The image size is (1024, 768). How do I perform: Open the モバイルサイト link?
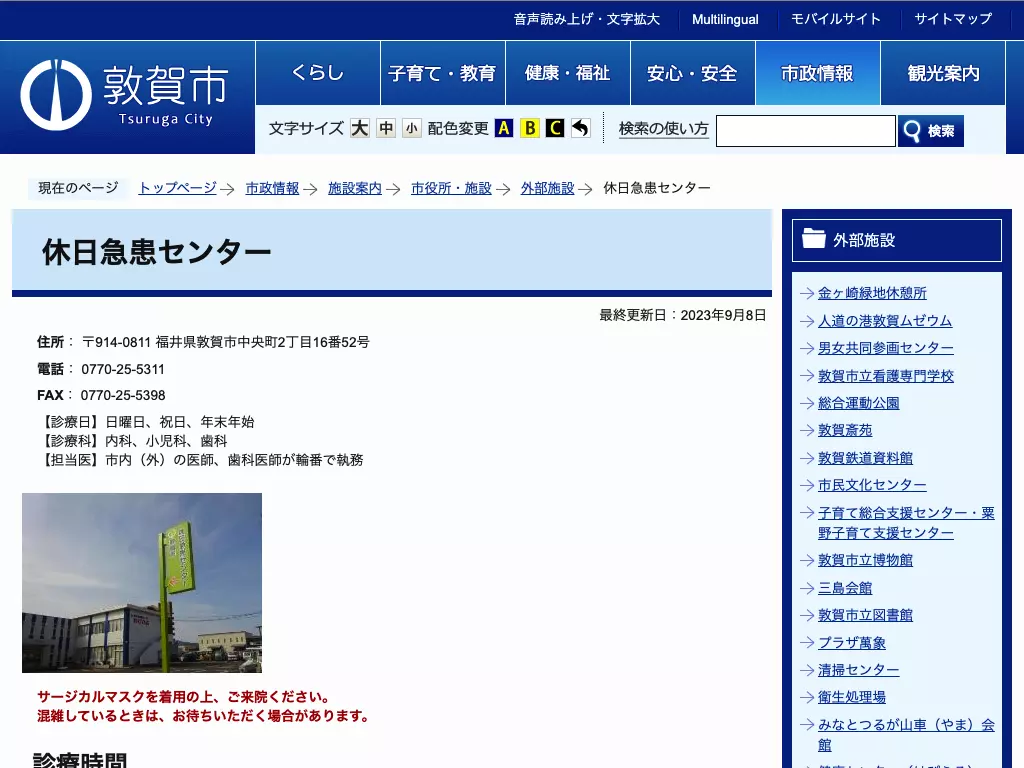point(836,19)
